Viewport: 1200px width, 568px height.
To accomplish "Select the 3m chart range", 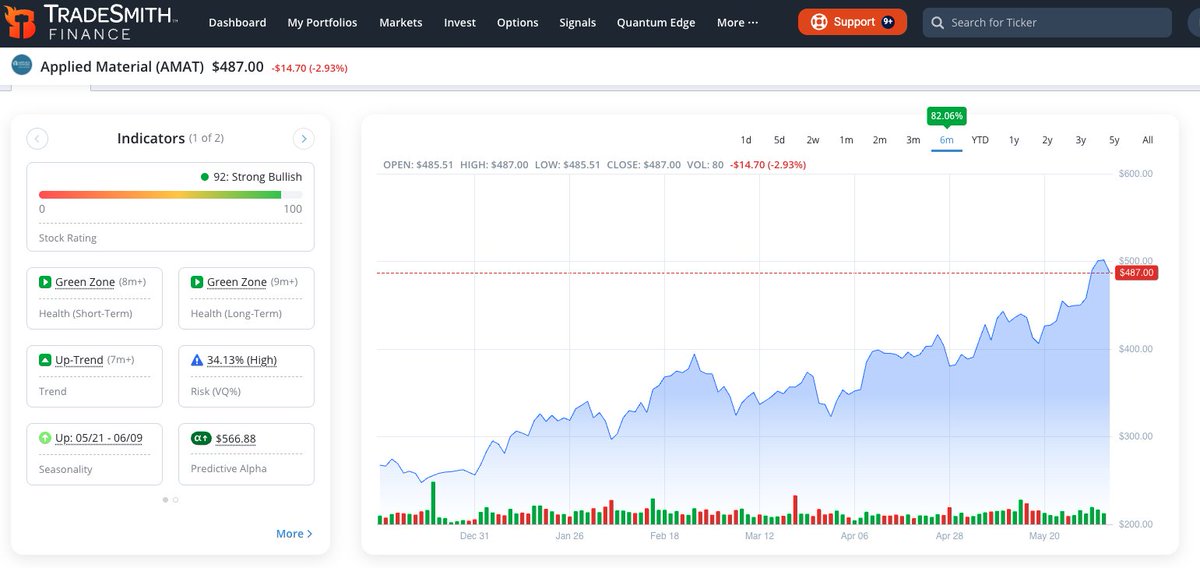I will point(913,140).
